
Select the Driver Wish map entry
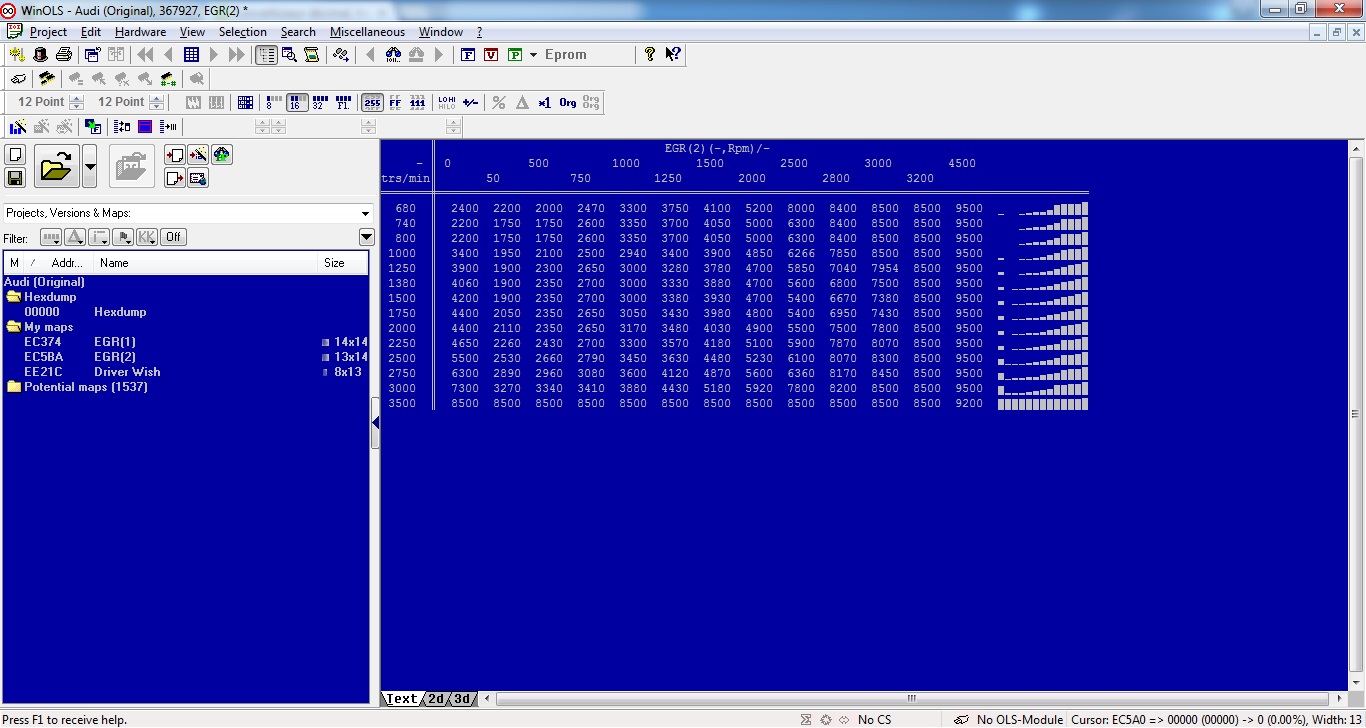click(127, 372)
